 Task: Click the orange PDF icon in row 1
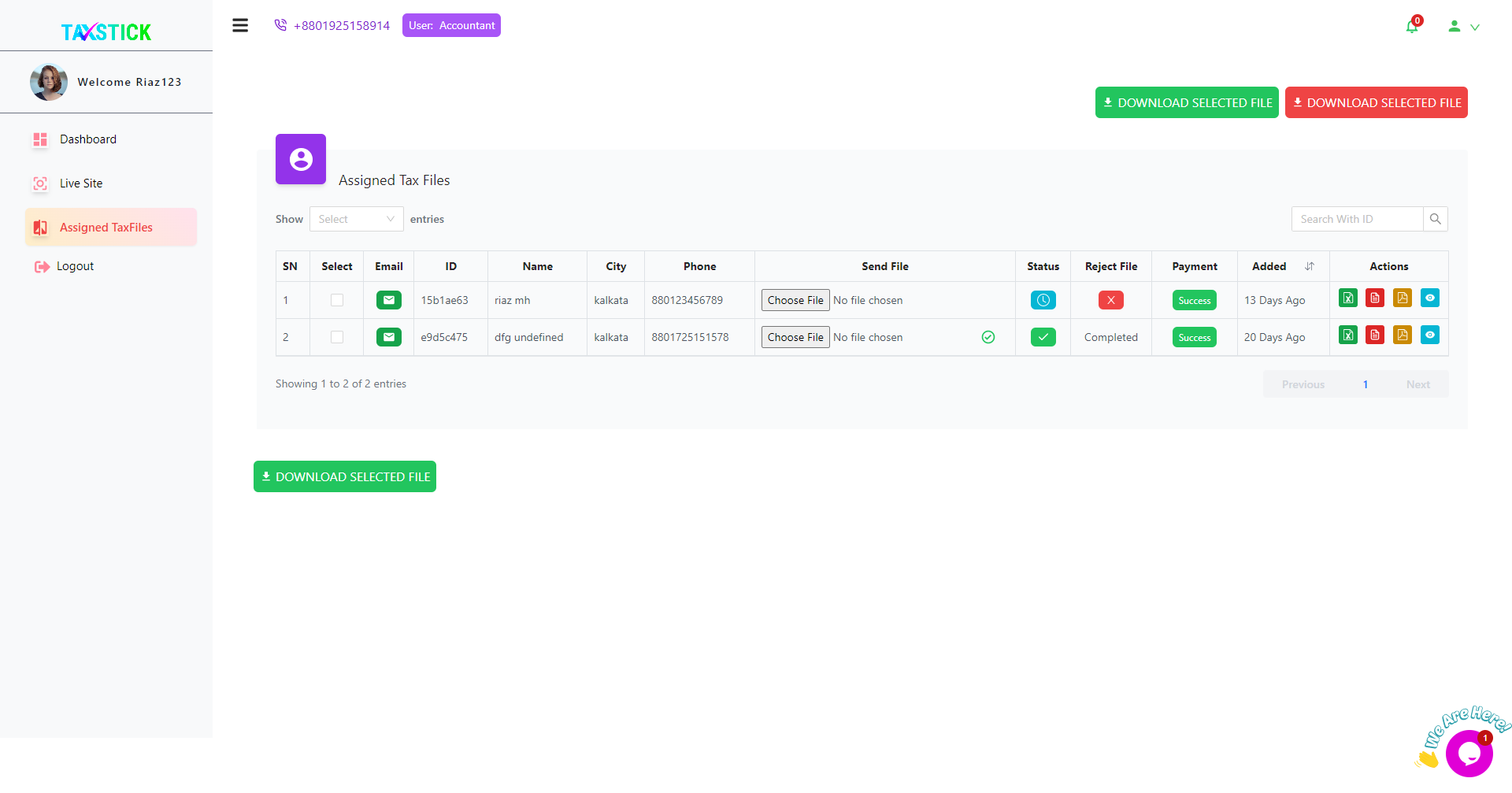click(x=1403, y=298)
